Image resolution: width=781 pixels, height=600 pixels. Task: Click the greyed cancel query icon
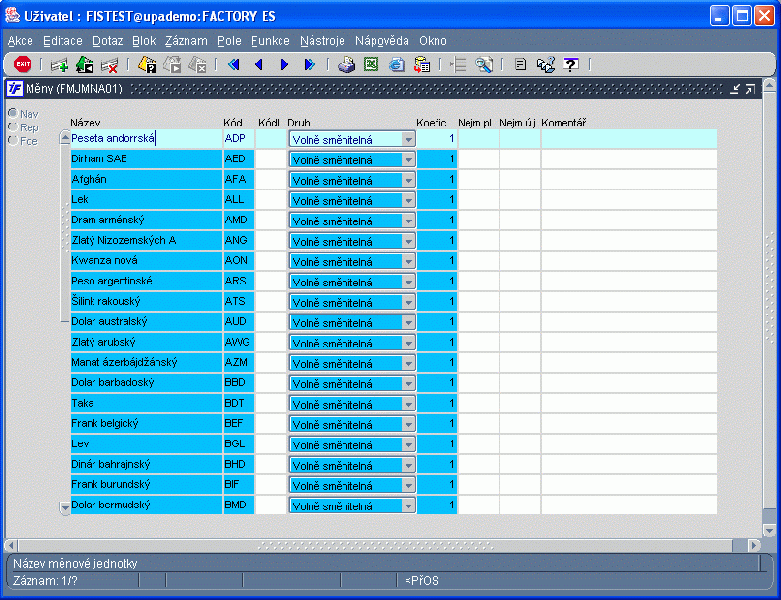click(198, 65)
